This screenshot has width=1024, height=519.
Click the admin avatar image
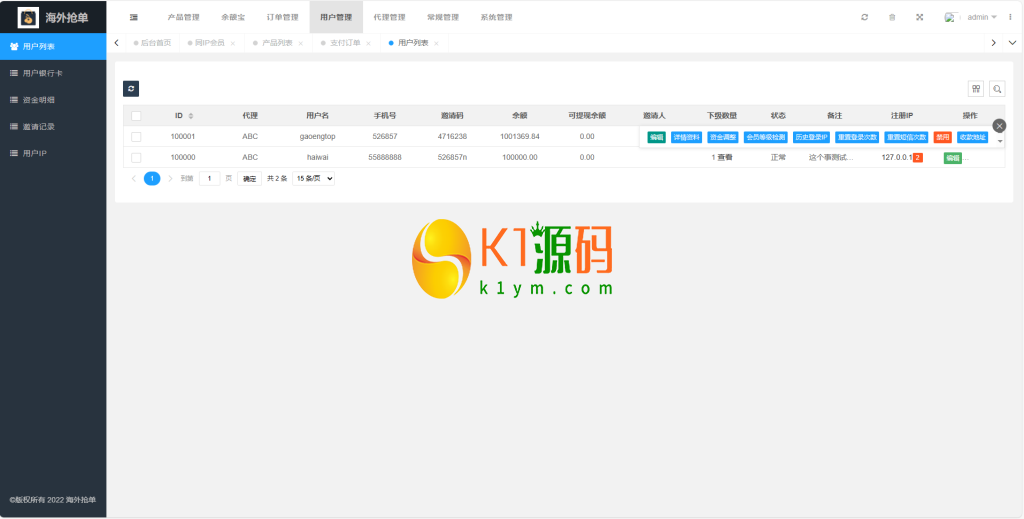952,17
